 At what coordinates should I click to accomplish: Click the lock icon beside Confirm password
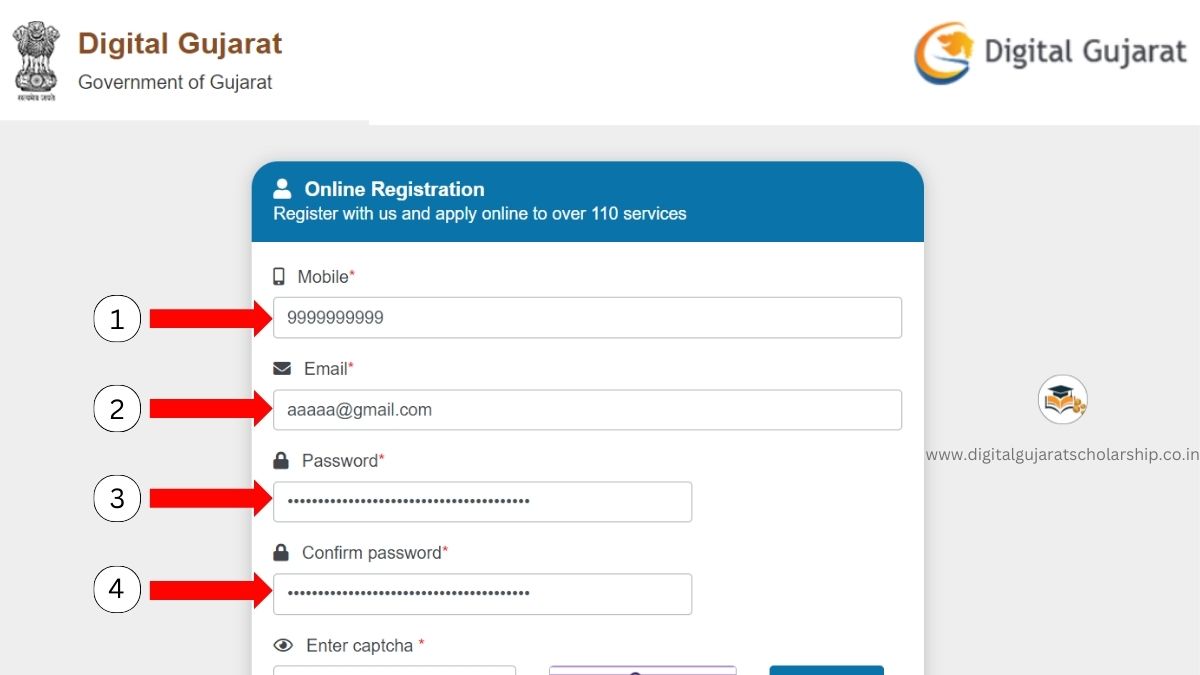tap(281, 553)
